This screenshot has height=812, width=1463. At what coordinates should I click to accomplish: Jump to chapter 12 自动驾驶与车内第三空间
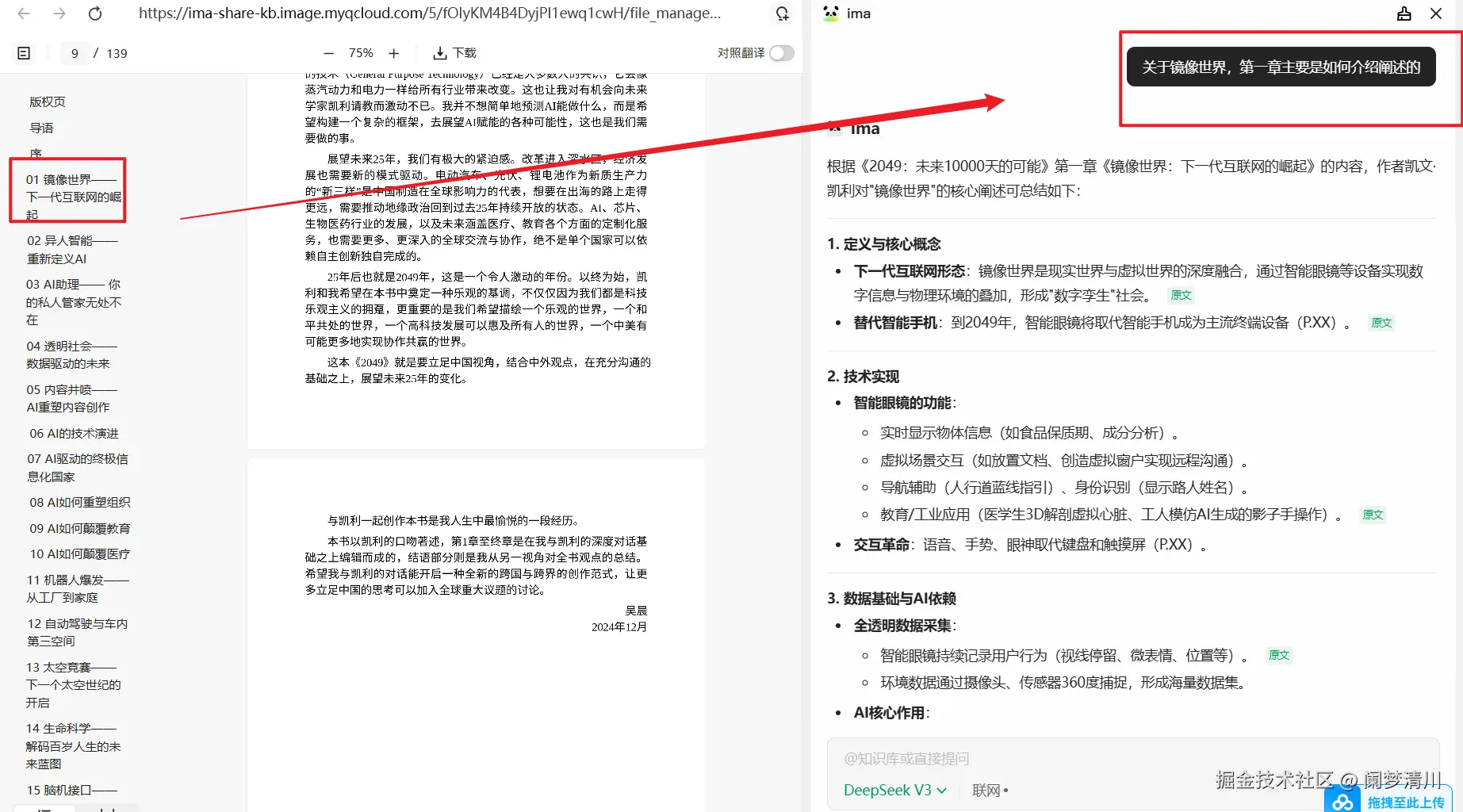78,632
